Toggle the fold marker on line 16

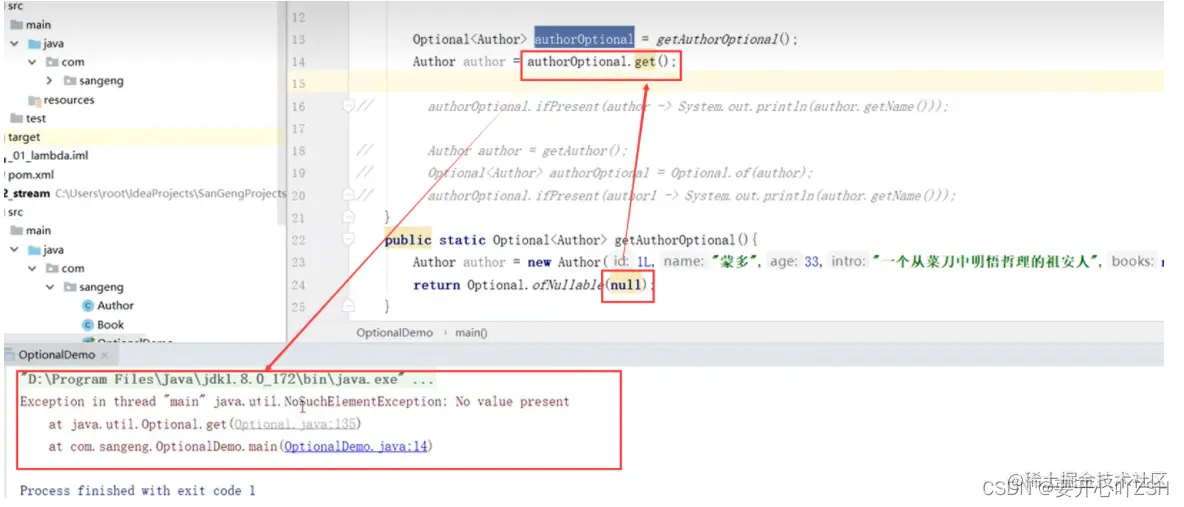pos(348,107)
